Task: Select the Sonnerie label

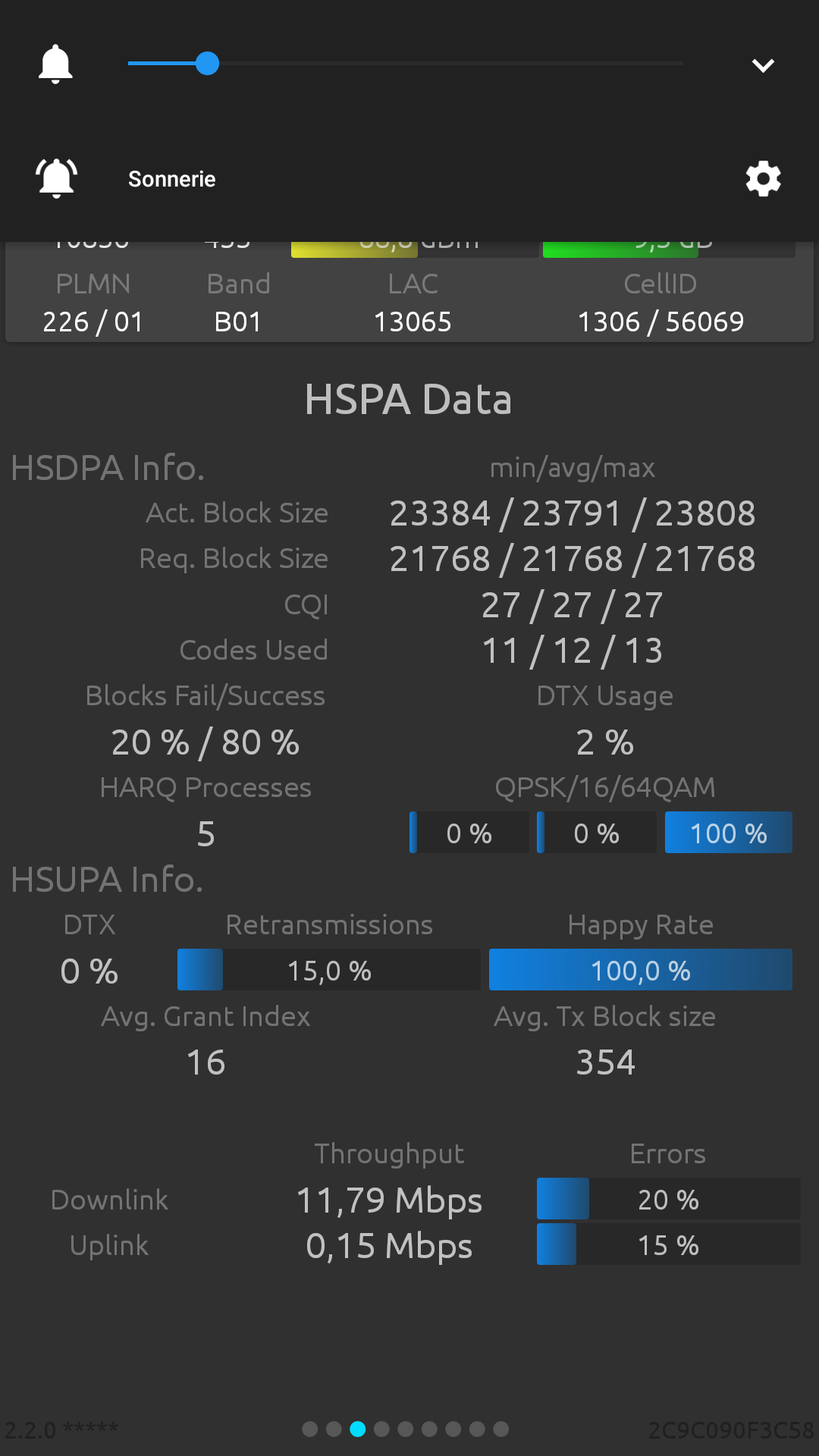Action: tap(172, 179)
